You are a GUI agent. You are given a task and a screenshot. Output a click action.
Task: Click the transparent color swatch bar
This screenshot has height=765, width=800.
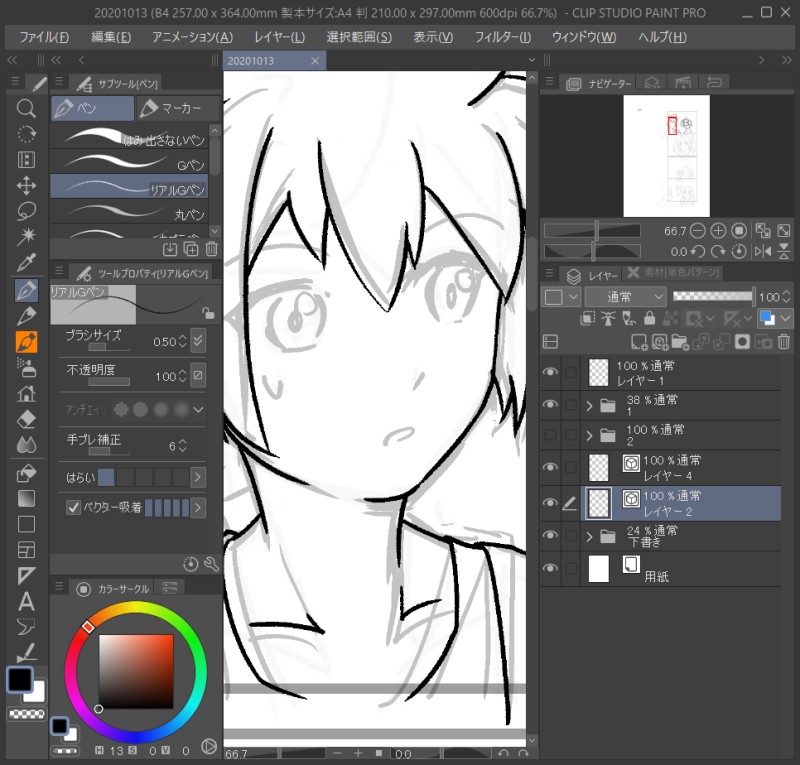[27, 713]
